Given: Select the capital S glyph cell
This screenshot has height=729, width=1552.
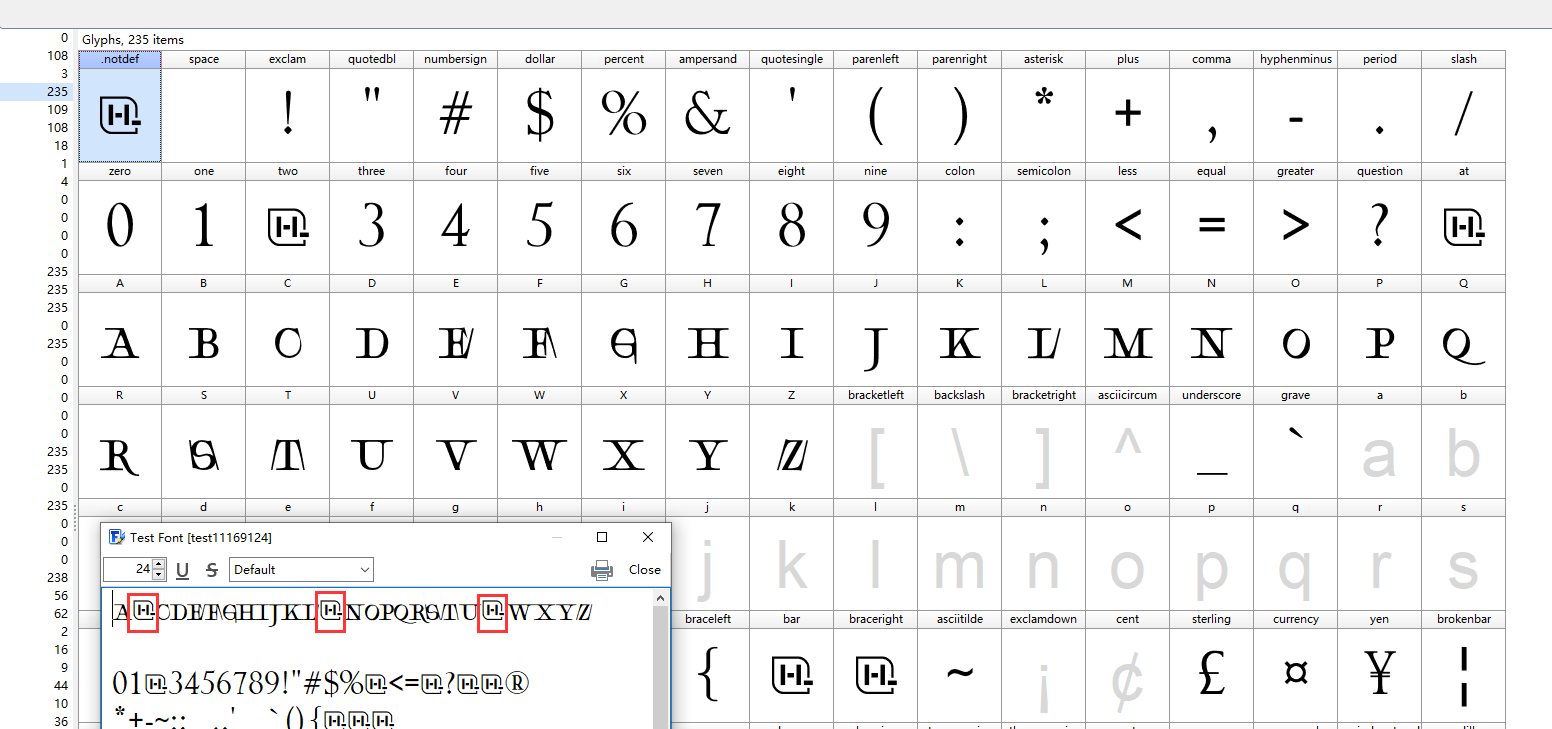Looking at the screenshot, I should tap(204, 443).
